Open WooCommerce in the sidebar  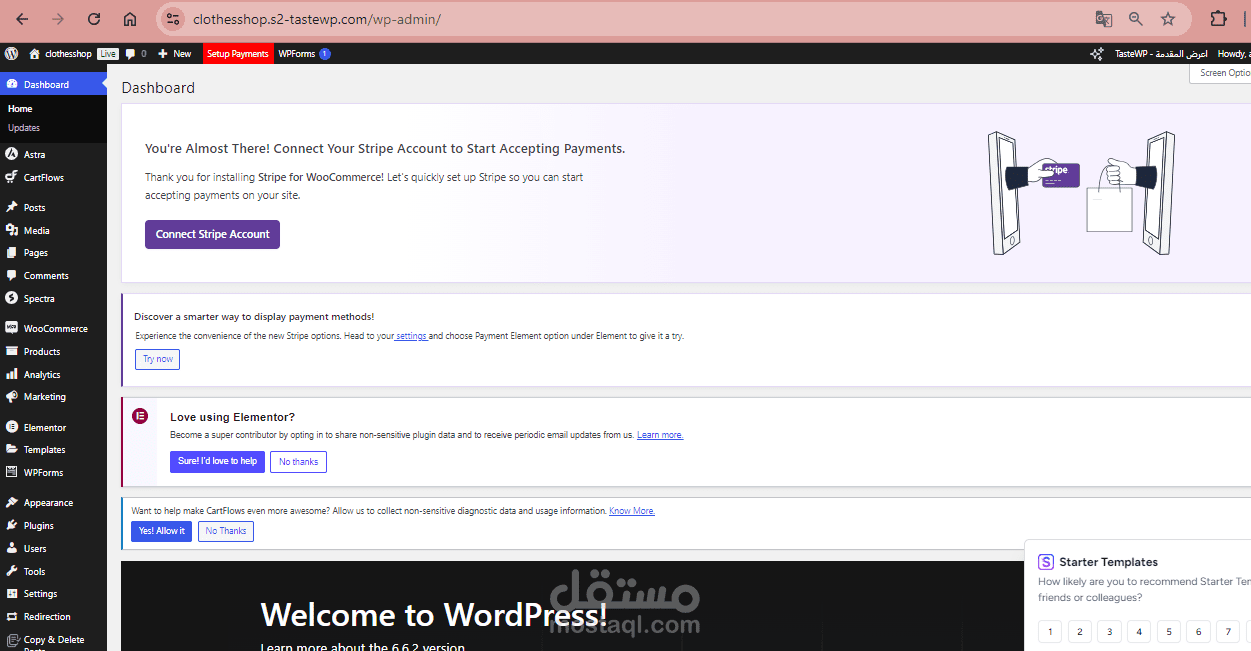[x=53, y=328]
